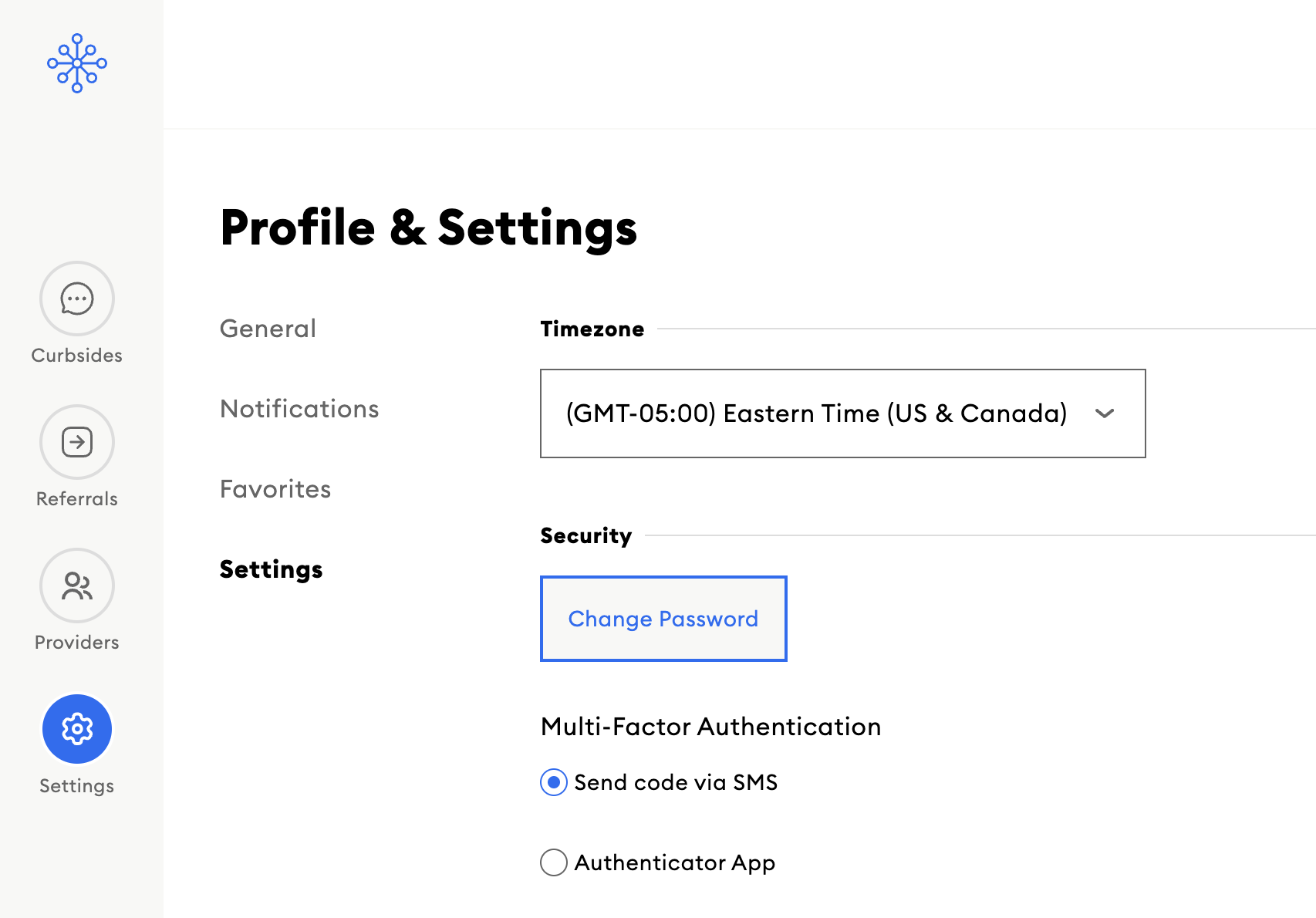Screen dimensions: 1316x918
Task: Click the Curbsides sidebar label
Action: point(77,356)
